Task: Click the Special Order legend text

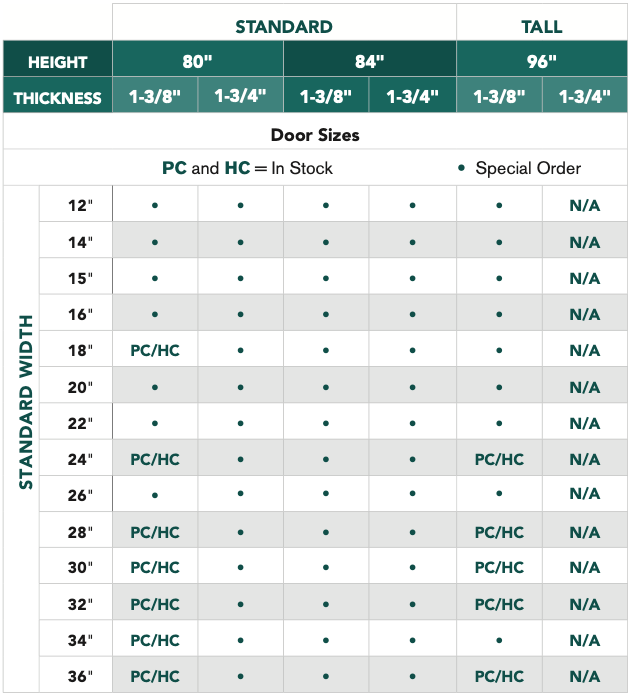Action: (x=528, y=168)
